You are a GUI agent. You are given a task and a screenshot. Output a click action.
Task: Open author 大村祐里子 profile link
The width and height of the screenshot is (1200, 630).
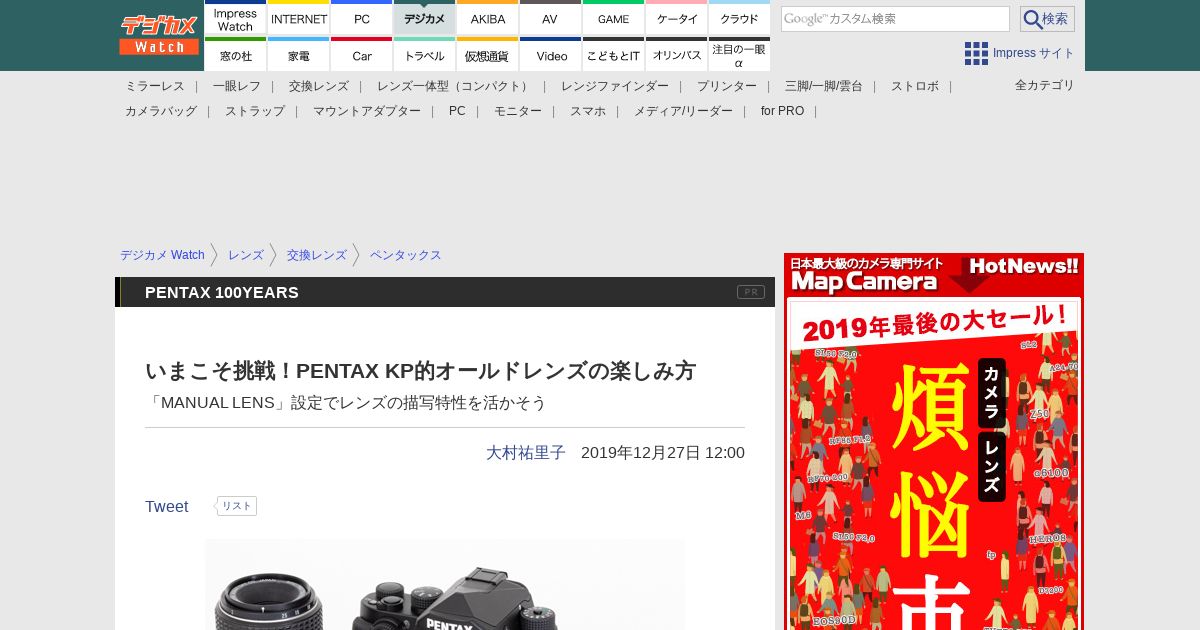point(526,453)
